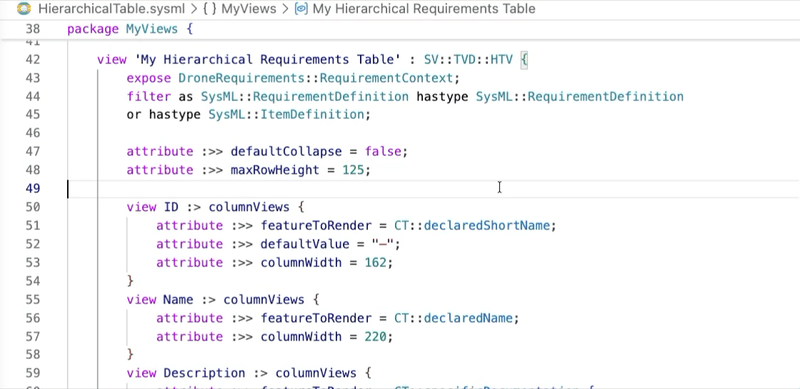The height and width of the screenshot is (389, 800).
Task: Open 'My Hierarchical Requirements Table' breadcrumb item
Action: pyautogui.click(x=424, y=9)
